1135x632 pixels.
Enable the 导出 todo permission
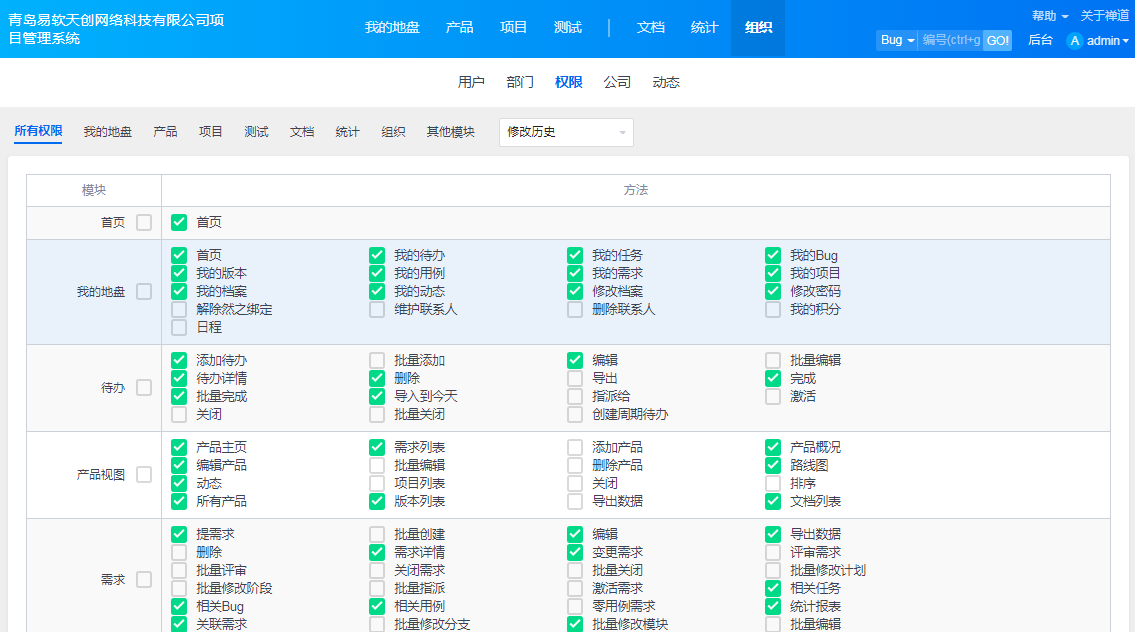click(x=575, y=378)
